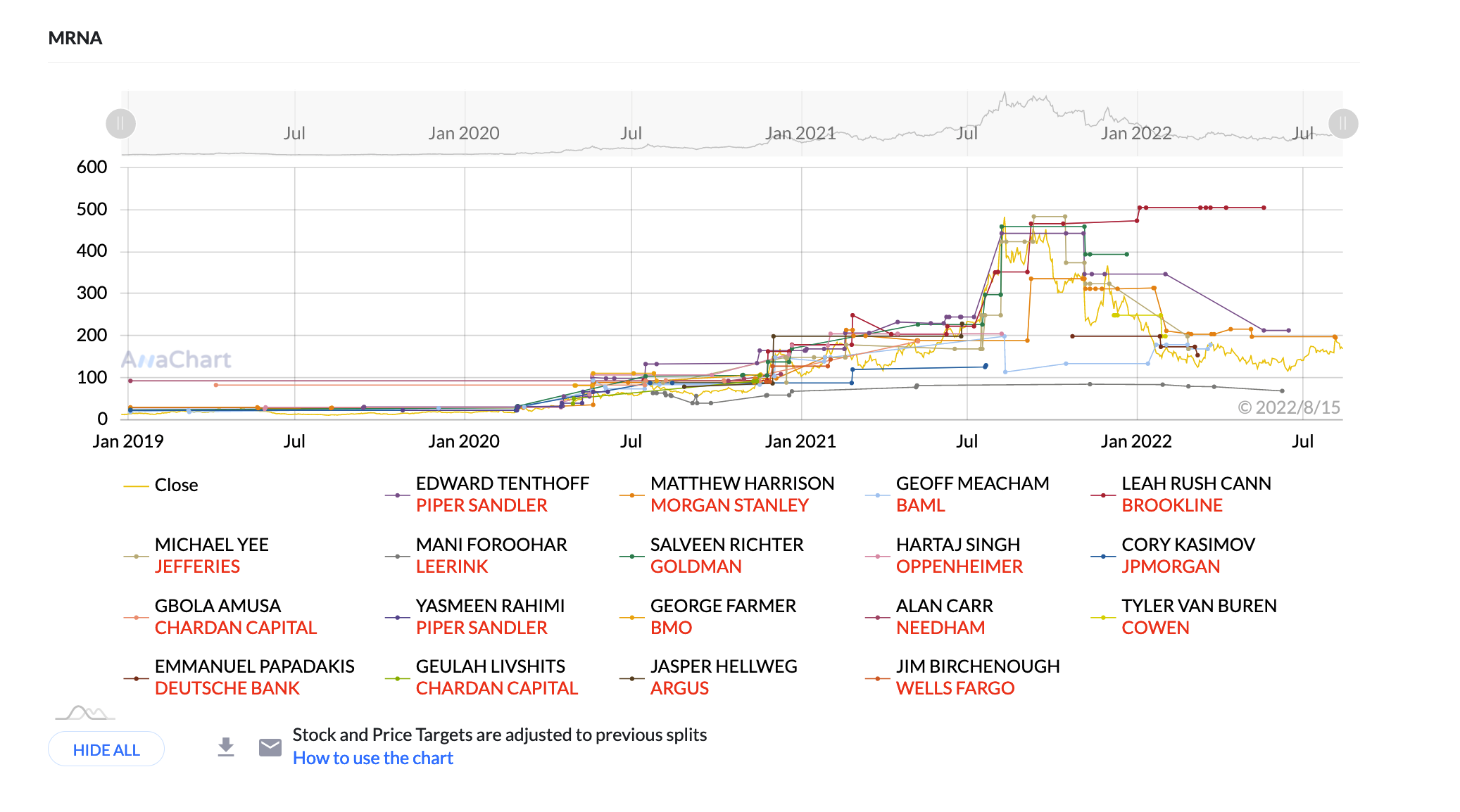Toggle Jasper Hellweg Argus legend entry
The height and width of the screenshot is (812, 1460).
[x=709, y=678]
